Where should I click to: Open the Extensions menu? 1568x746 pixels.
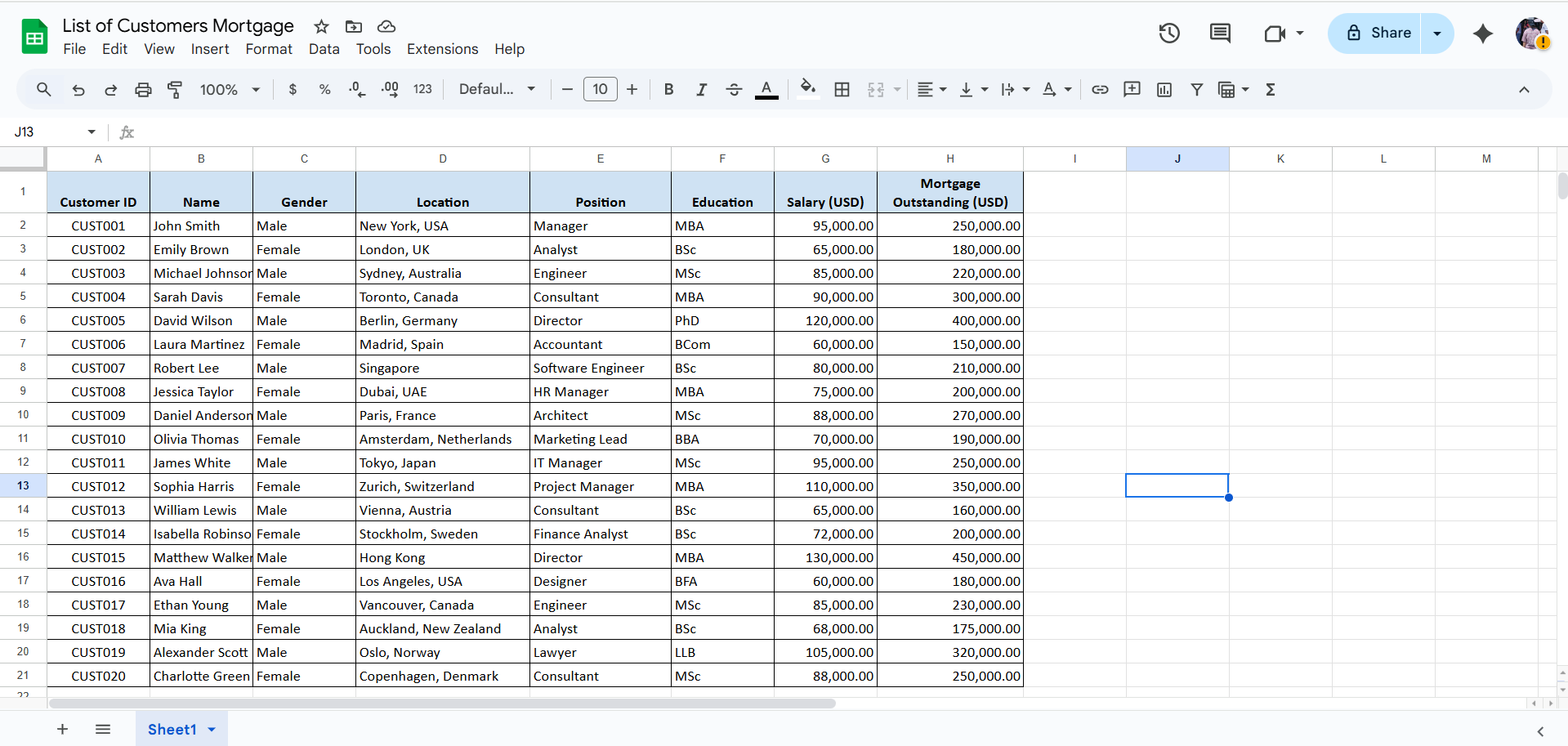click(x=442, y=49)
